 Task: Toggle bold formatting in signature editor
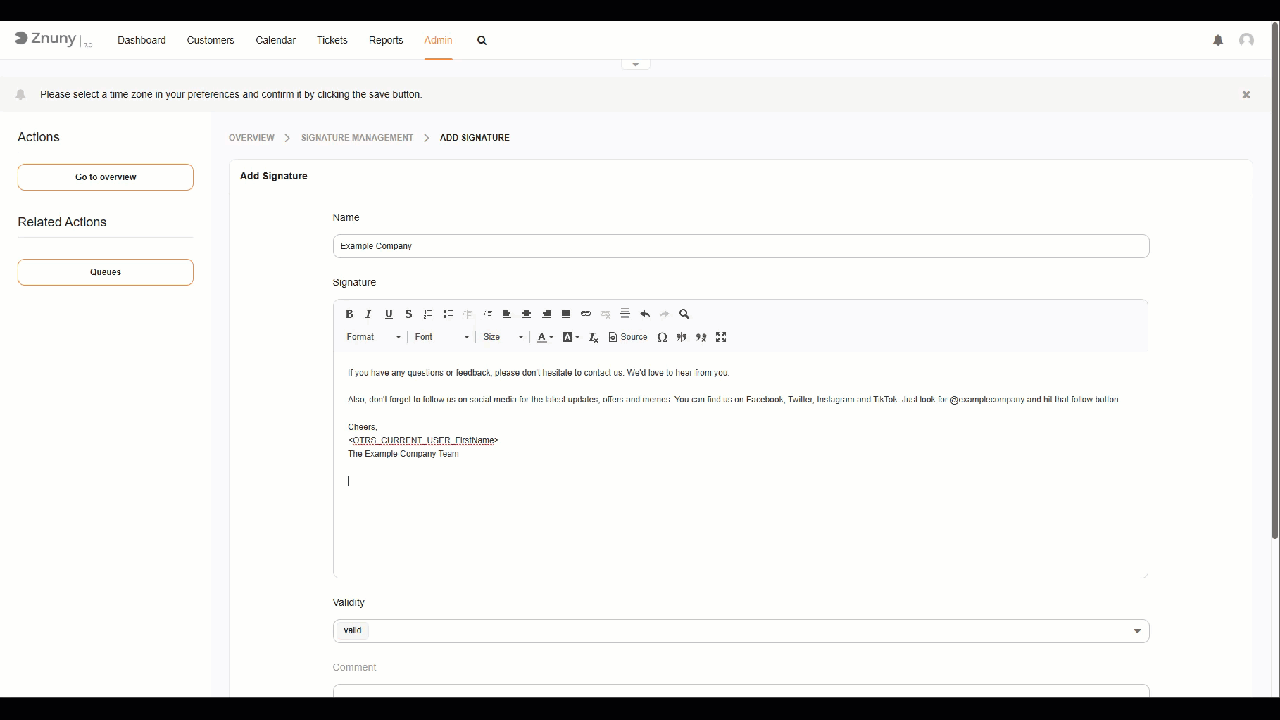(349, 314)
